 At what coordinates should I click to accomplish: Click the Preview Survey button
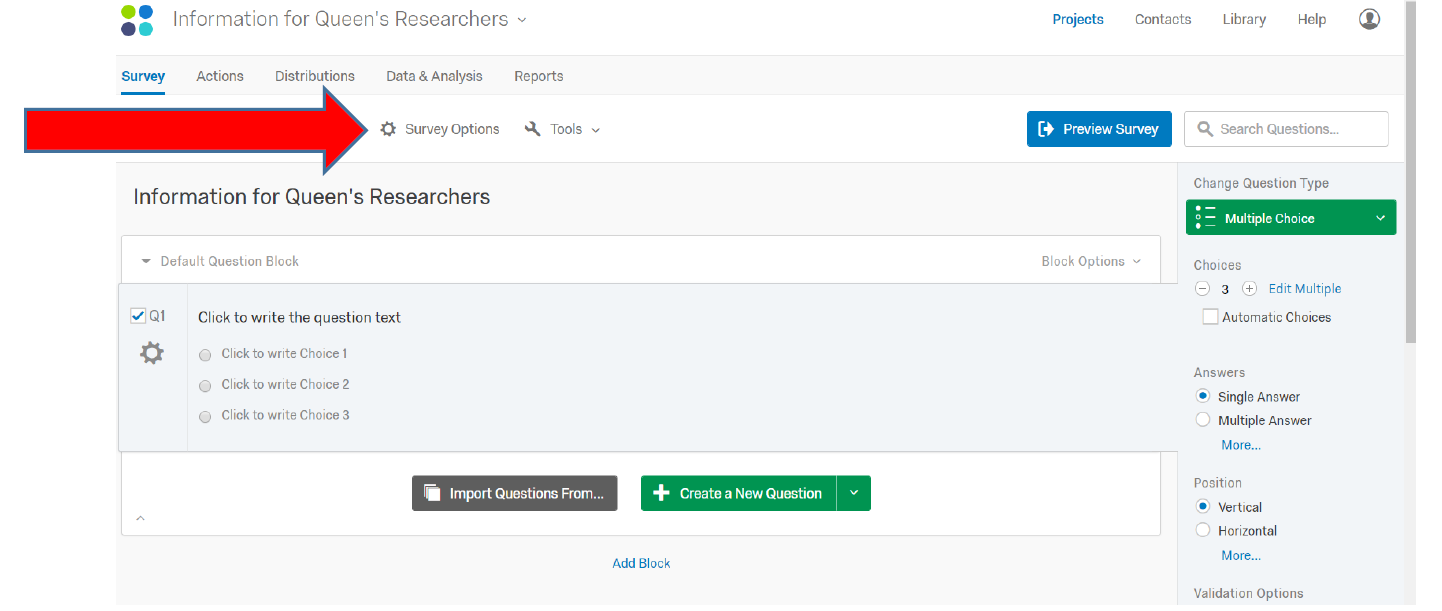coord(1098,129)
